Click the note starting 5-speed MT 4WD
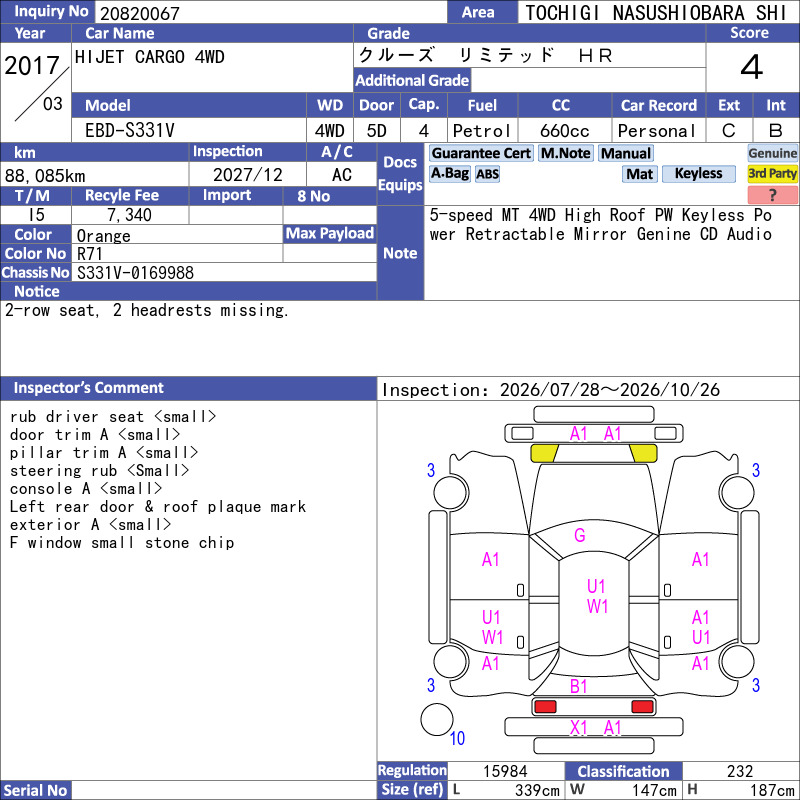This screenshot has width=800, height=800. pos(601,224)
